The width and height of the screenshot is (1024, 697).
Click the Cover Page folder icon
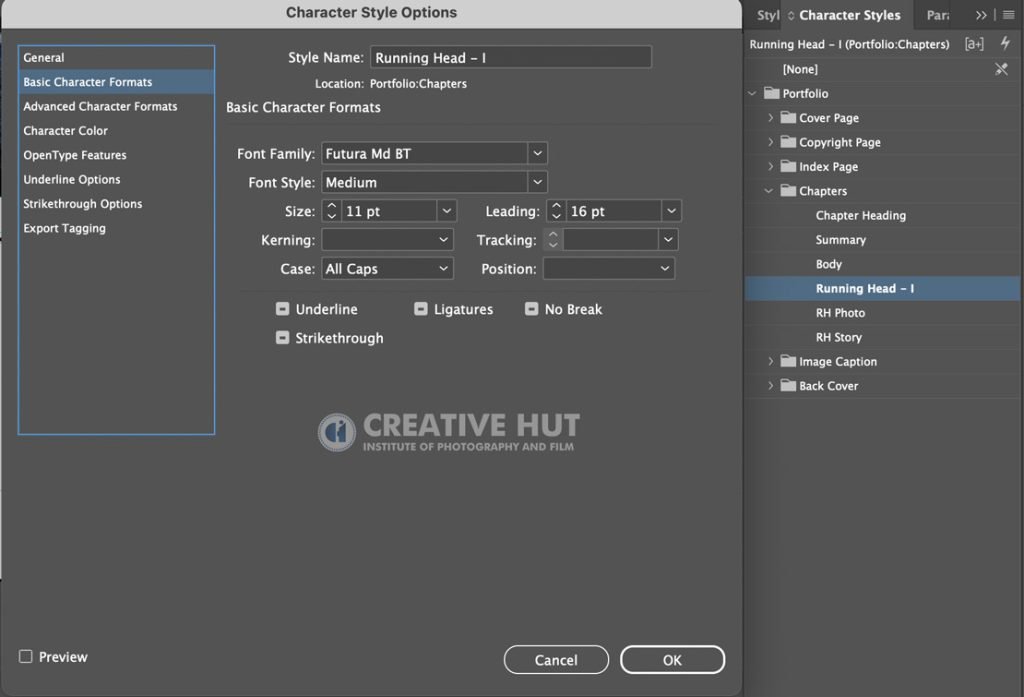788,118
